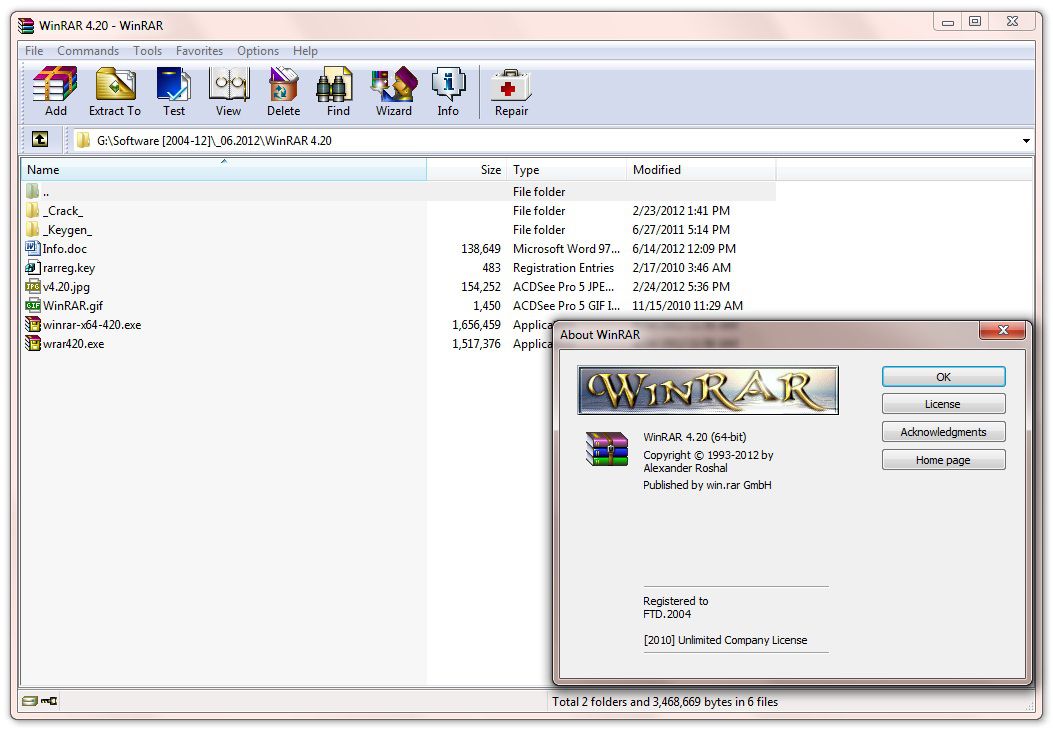Select the '_Crack_' folder name
This screenshot has height=734, width=1053.
[63, 211]
